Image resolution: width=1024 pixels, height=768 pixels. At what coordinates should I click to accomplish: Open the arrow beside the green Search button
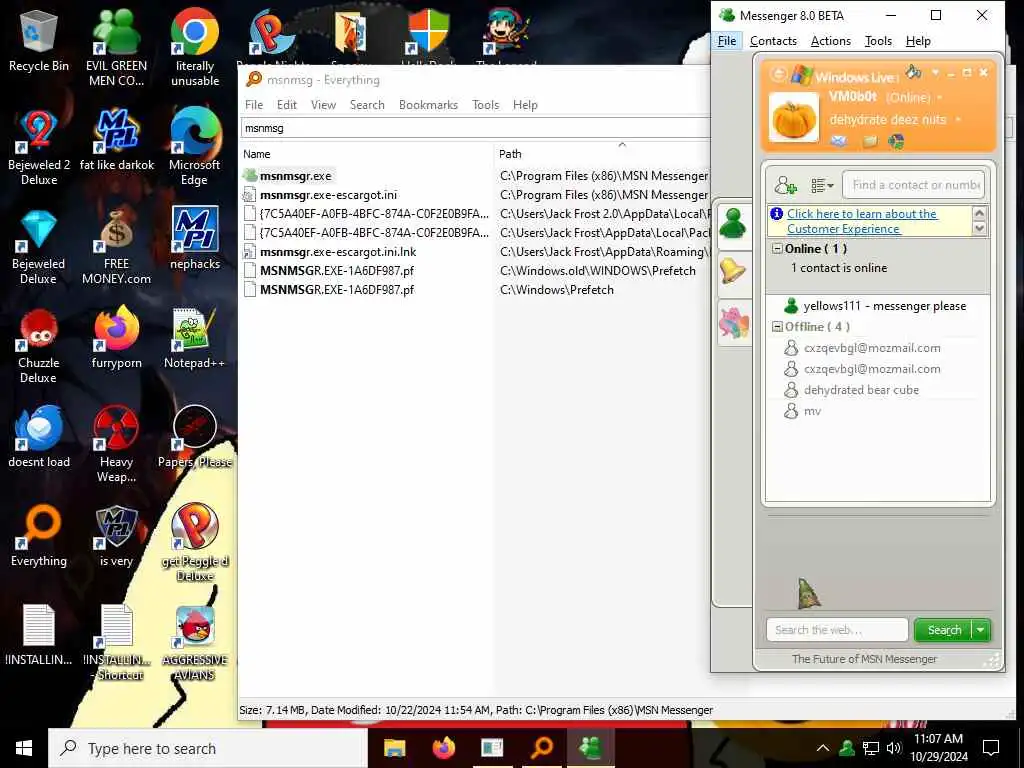coord(981,630)
